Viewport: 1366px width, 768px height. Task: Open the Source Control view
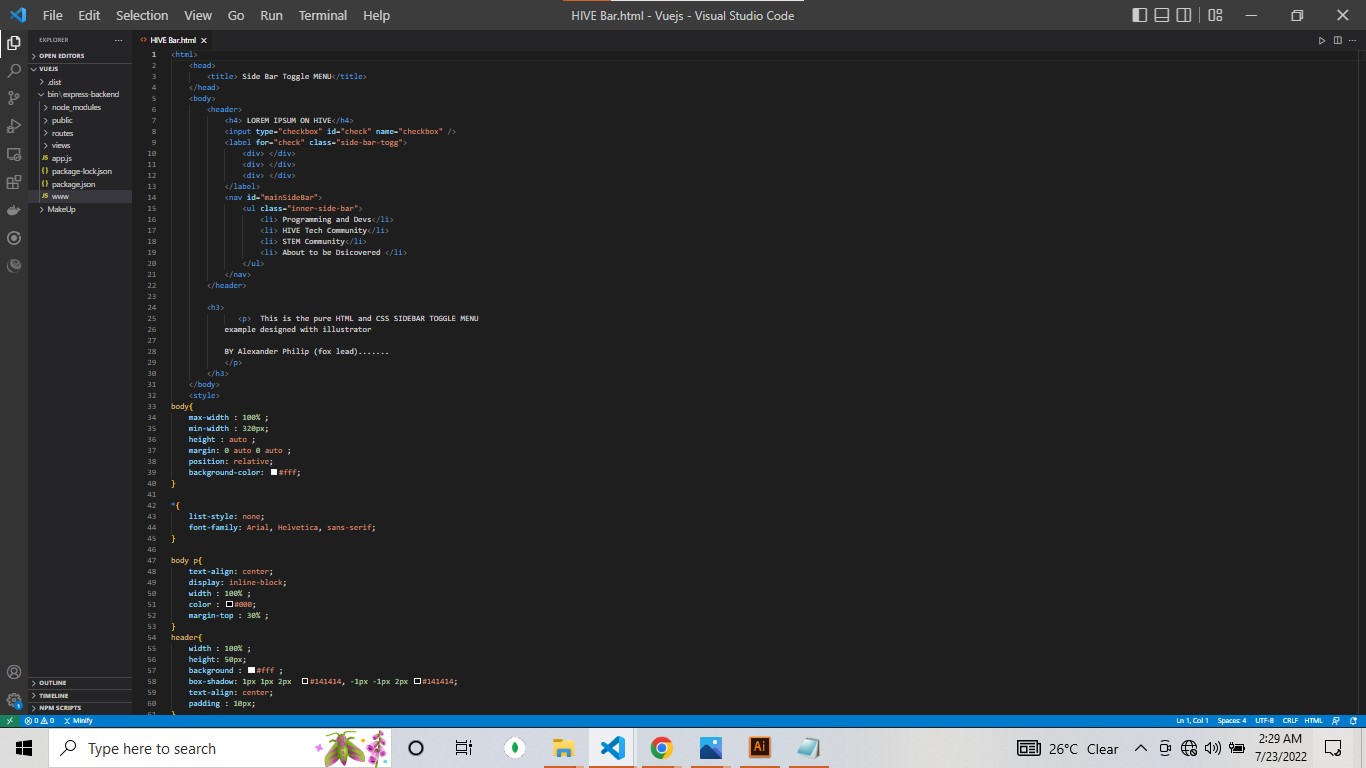point(14,98)
